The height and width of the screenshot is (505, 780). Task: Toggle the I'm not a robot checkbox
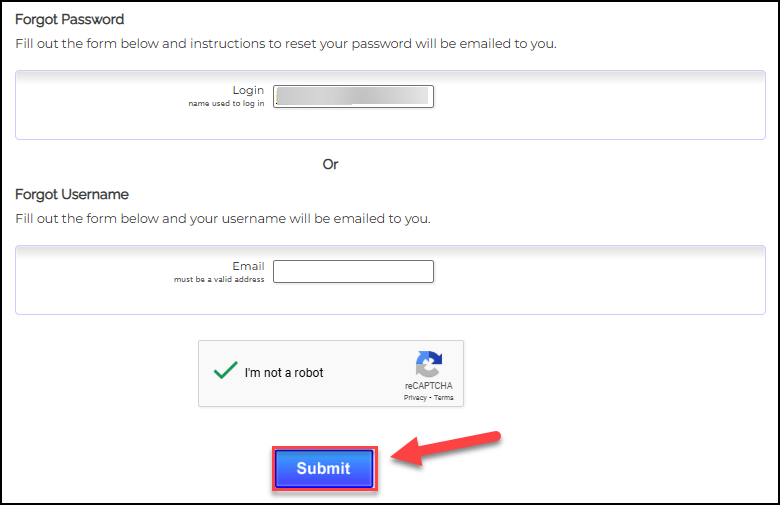[x=225, y=371]
